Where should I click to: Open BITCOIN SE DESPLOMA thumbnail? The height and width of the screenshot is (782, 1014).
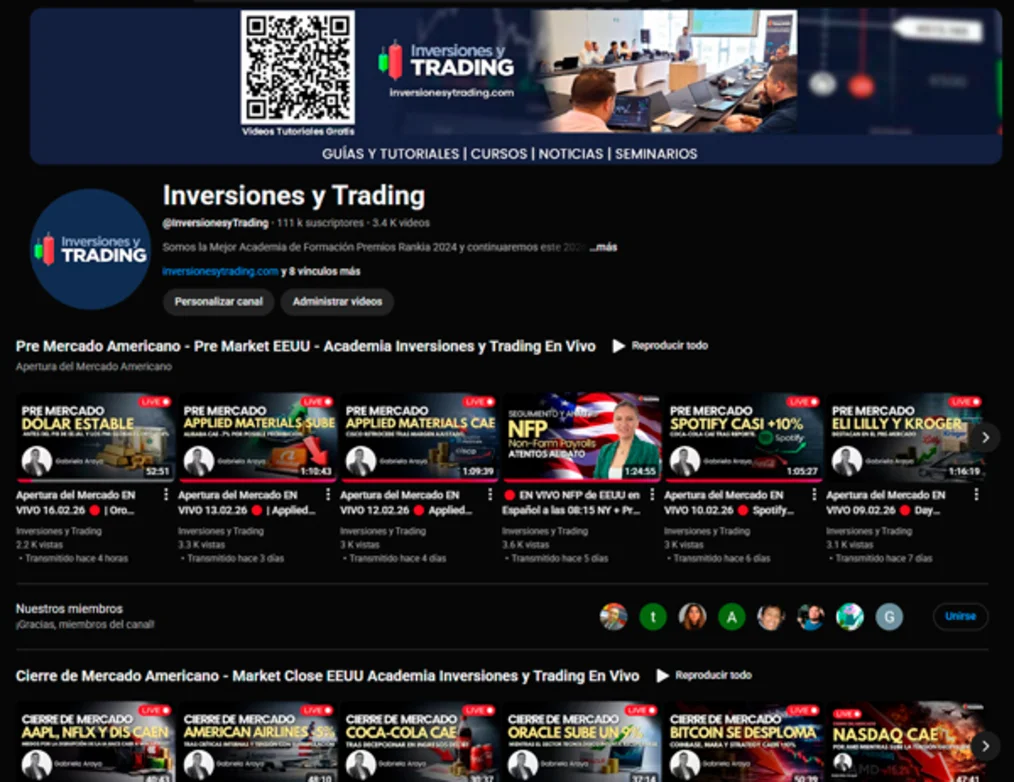pyautogui.click(x=744, y=743)
